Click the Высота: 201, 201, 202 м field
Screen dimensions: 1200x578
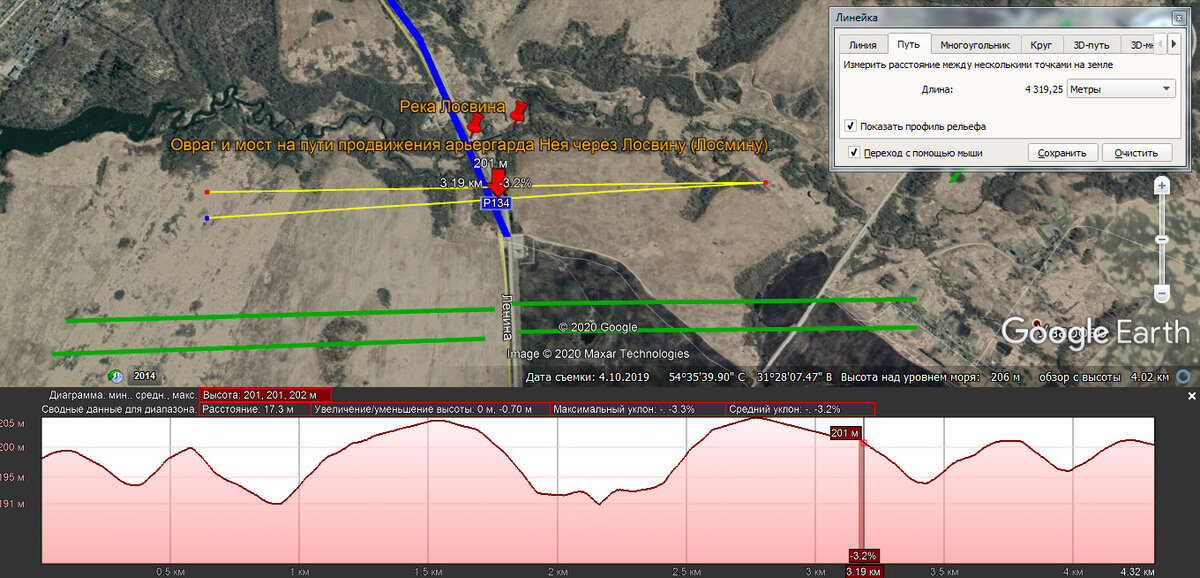[265, 395]
